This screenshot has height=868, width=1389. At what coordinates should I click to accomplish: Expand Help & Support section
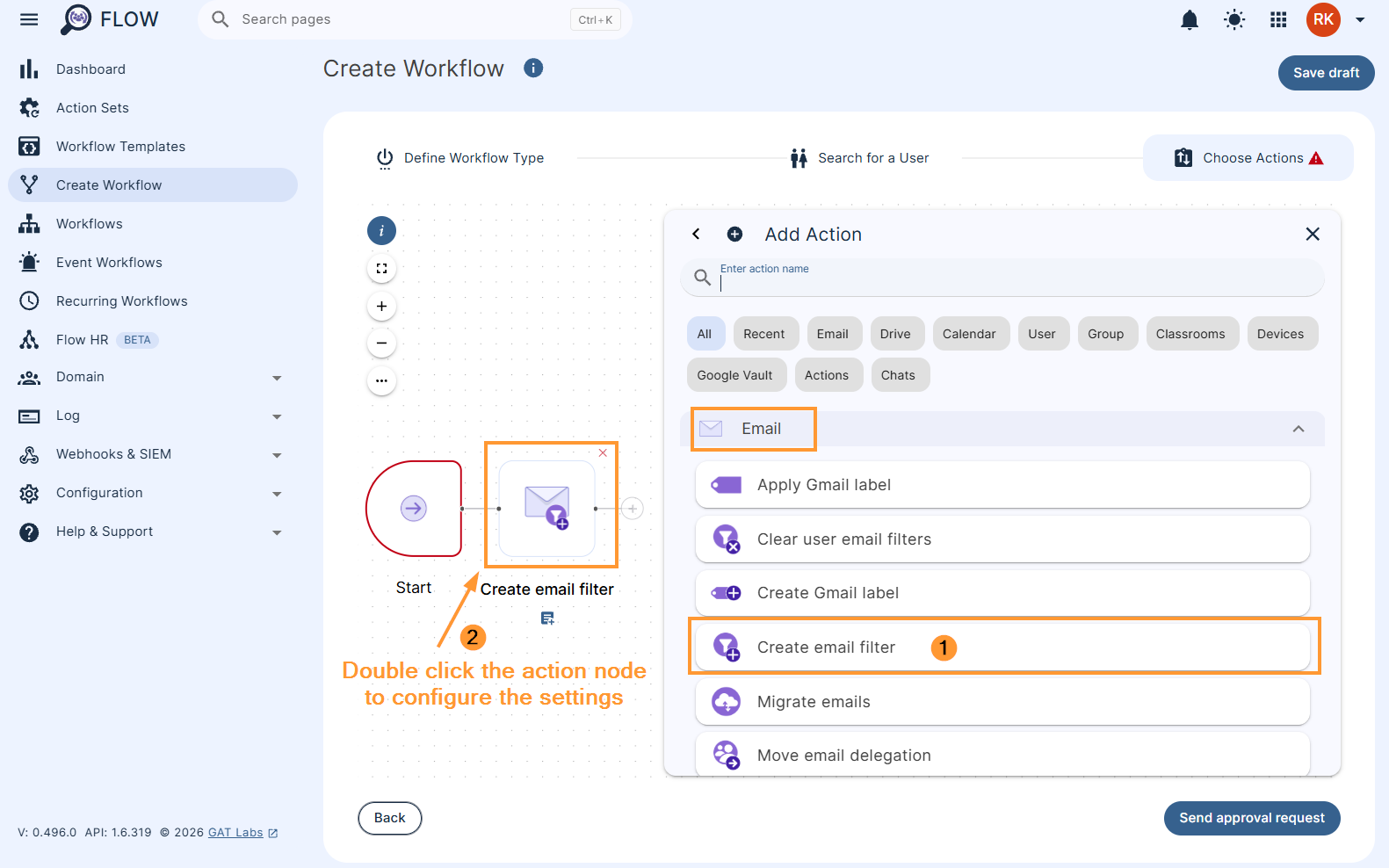153,532
